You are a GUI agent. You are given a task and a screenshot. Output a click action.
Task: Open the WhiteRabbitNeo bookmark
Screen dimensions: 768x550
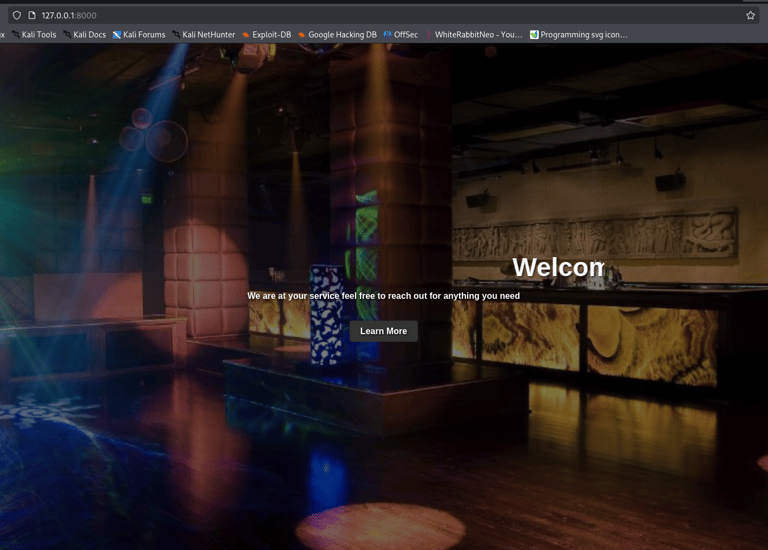click(474, 35)
